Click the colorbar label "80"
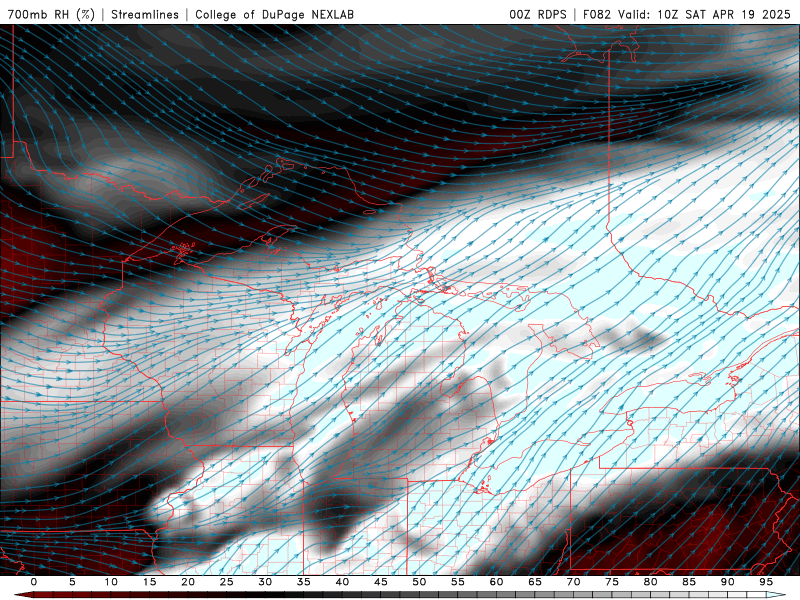The height and width of the screenshot is (600, 800). (x=651, y=582)
